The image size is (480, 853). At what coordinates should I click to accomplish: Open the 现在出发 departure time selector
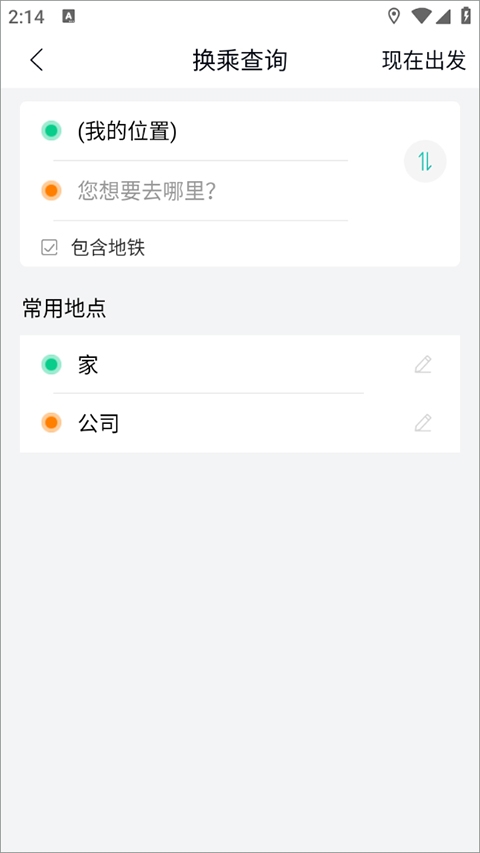(x=424, y=60)
